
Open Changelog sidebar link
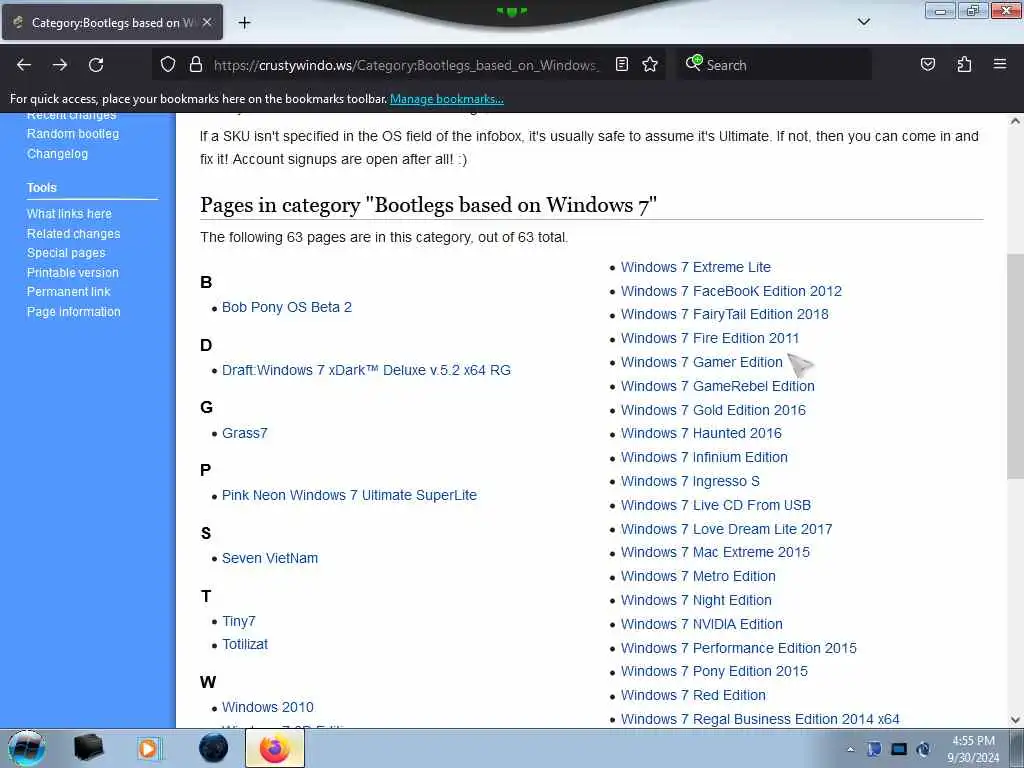coord(57,154)
